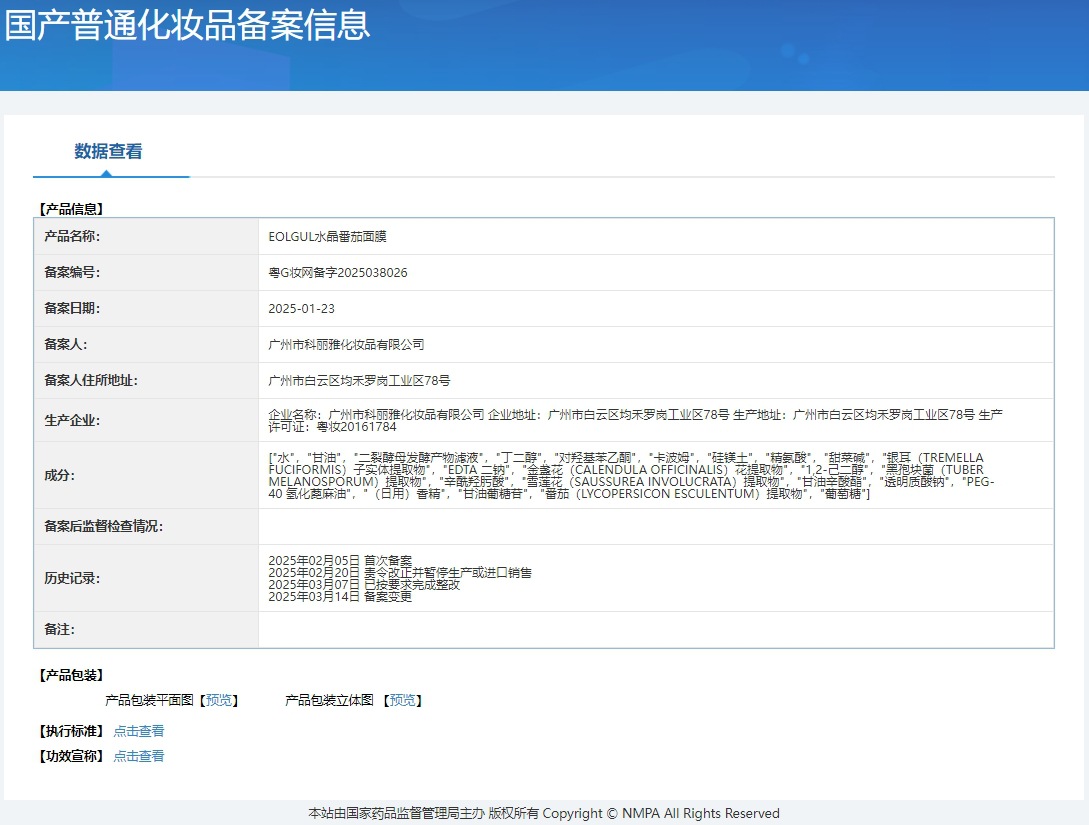Click the 【产品包装】 section heading
Image resolution: width=1089 pixels, height=825 pixels.
click(x=71, y=675)
